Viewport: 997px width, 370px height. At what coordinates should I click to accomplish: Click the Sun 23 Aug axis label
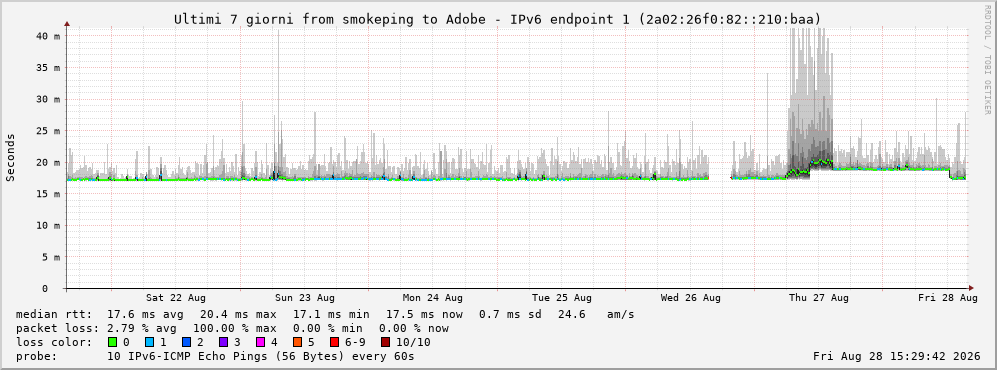pyautogui.click(x=305, y=298)
